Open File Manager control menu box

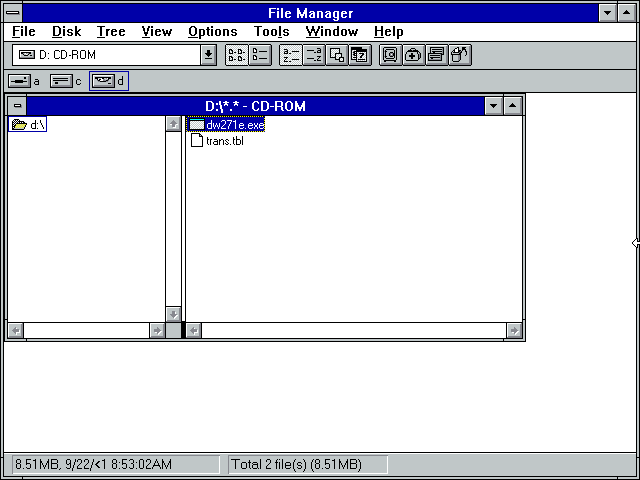(x=13, y=13)
